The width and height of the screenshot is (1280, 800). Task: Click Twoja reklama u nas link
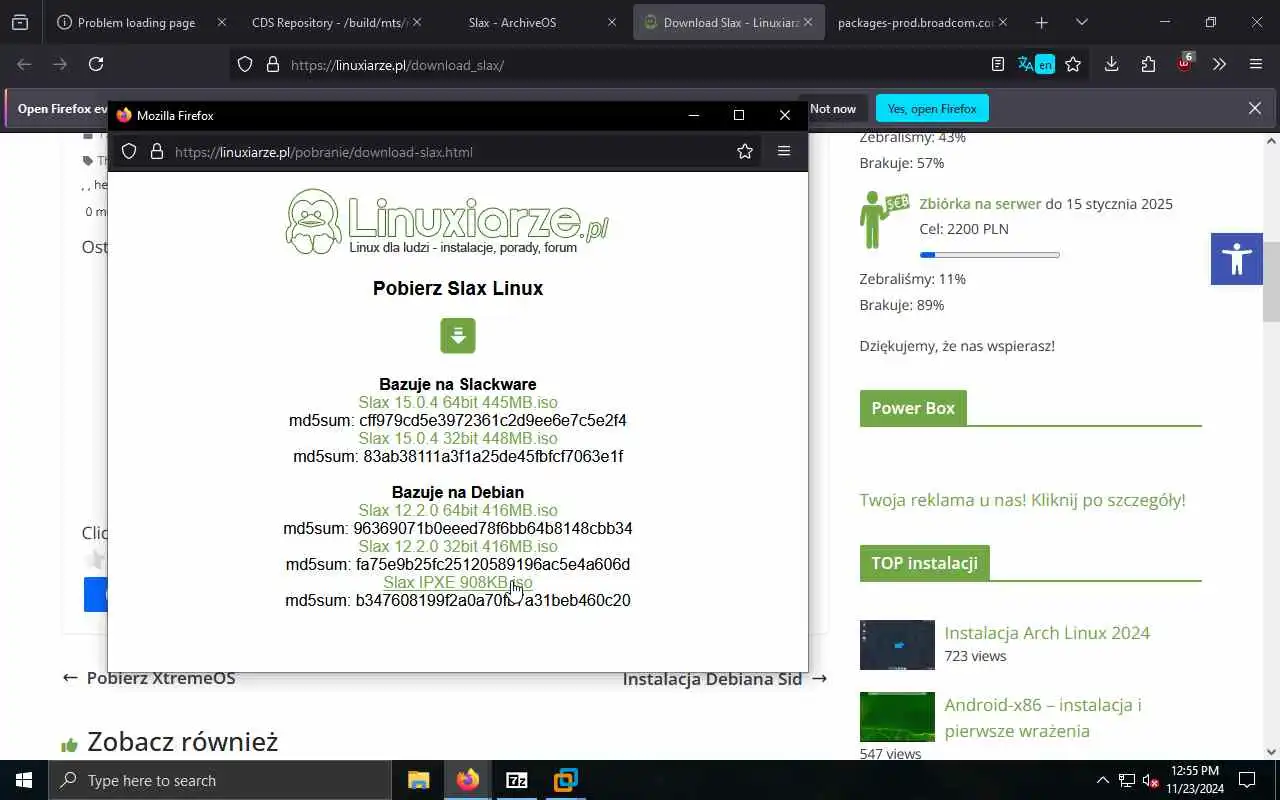click(1022, 500)
